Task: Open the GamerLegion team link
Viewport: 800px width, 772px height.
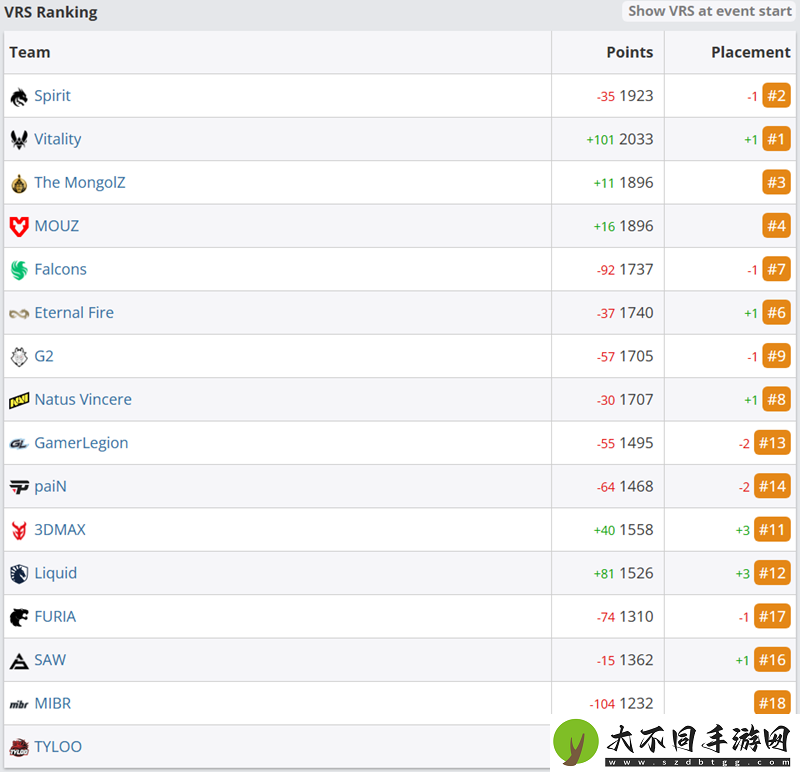Action: click(x=81, y=443)
